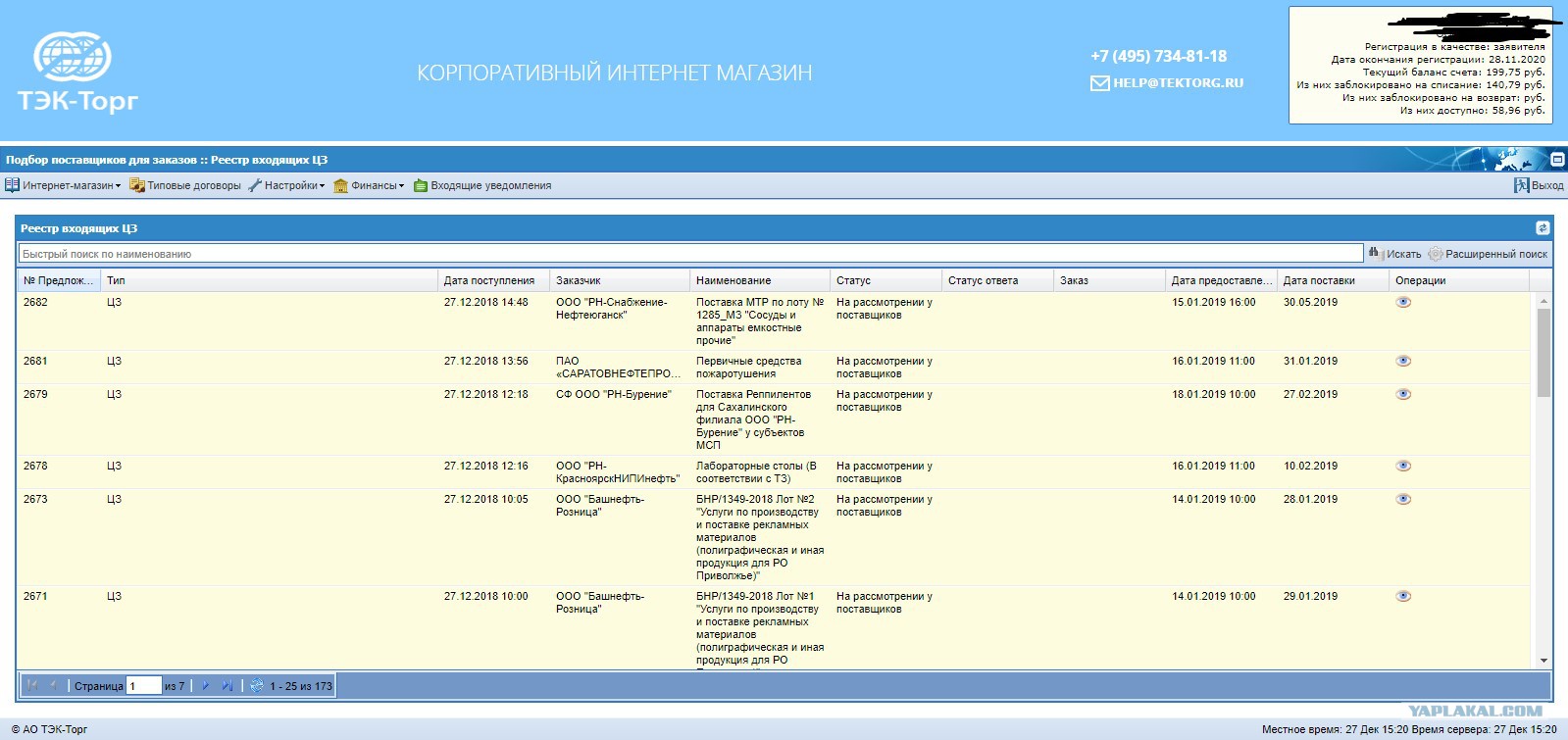The image size is (1568, 740).
Task: Click the Настройки wrench icon
Action: tap(255, 185)
